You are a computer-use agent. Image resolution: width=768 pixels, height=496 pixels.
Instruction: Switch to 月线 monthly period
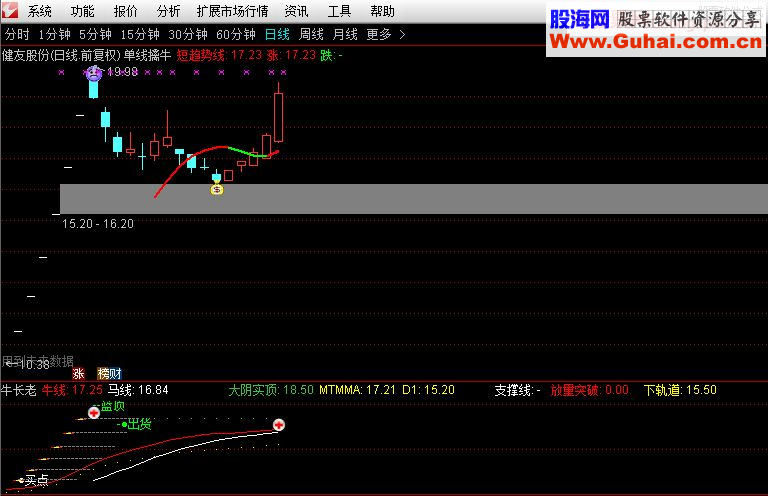click(345, 35)
